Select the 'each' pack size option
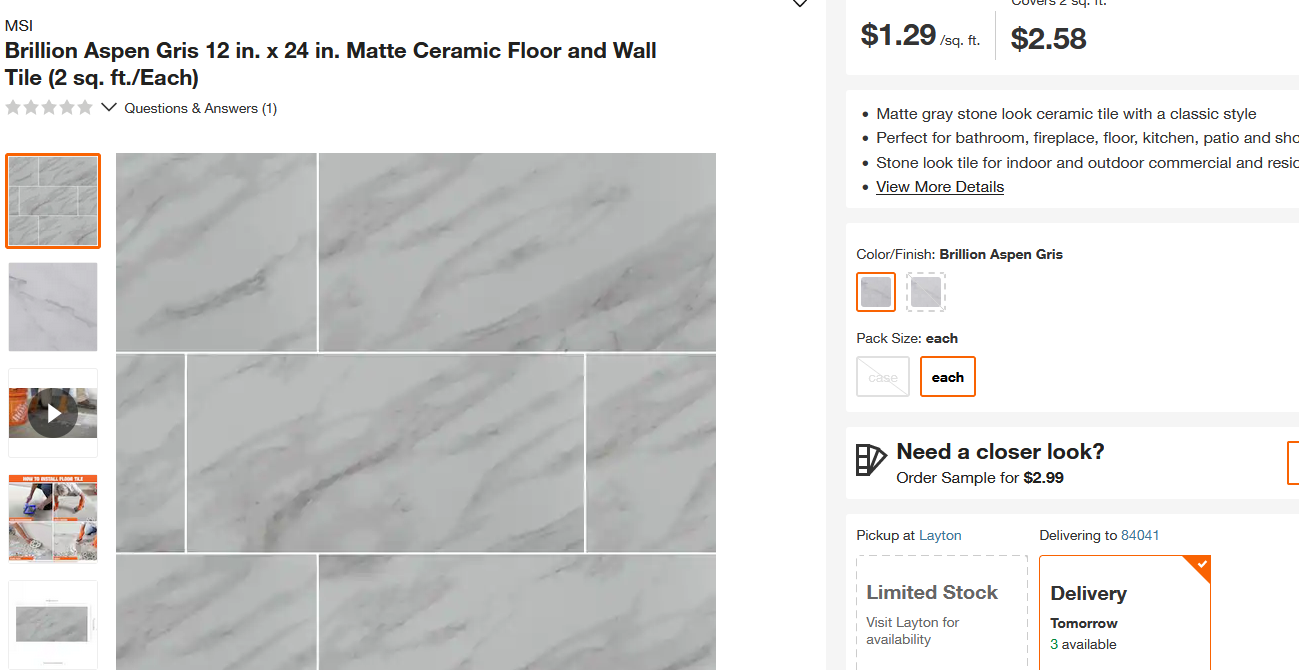The width and height of the screenshot is (1299, 670). [947, 376]
